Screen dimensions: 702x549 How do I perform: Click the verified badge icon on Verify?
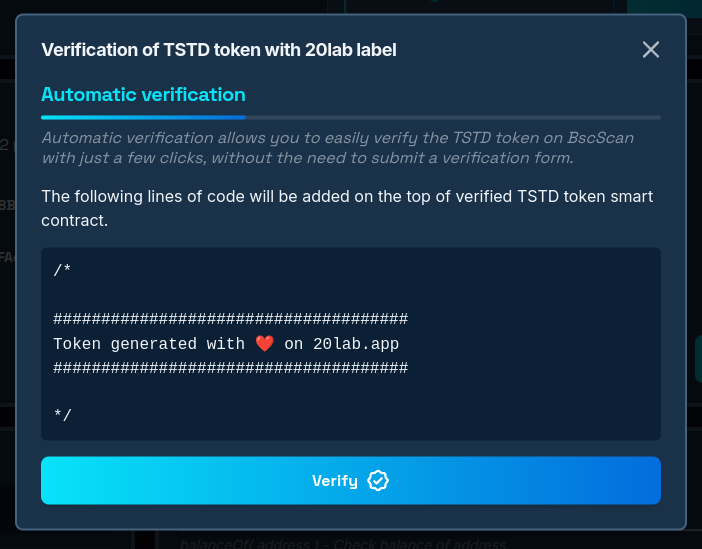[x=378, y=481]
